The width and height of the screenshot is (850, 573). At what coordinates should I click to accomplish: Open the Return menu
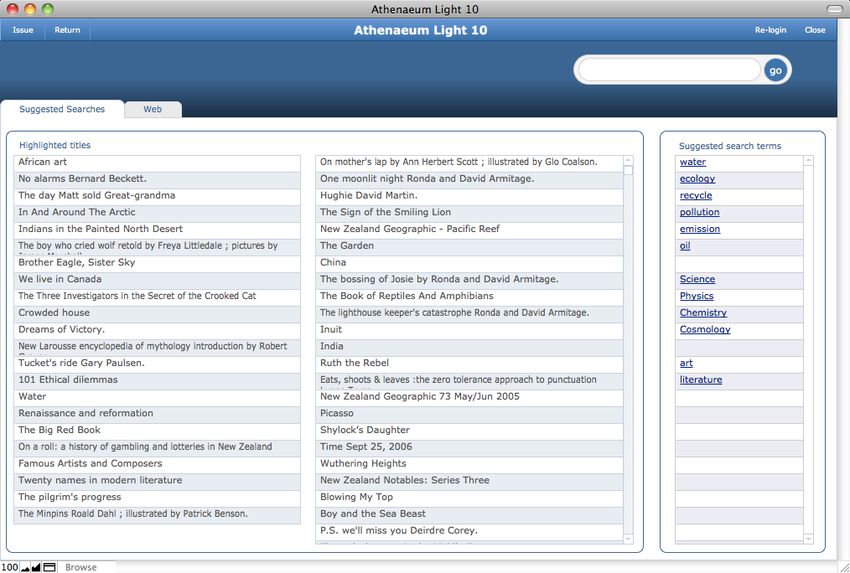(67, 30)
